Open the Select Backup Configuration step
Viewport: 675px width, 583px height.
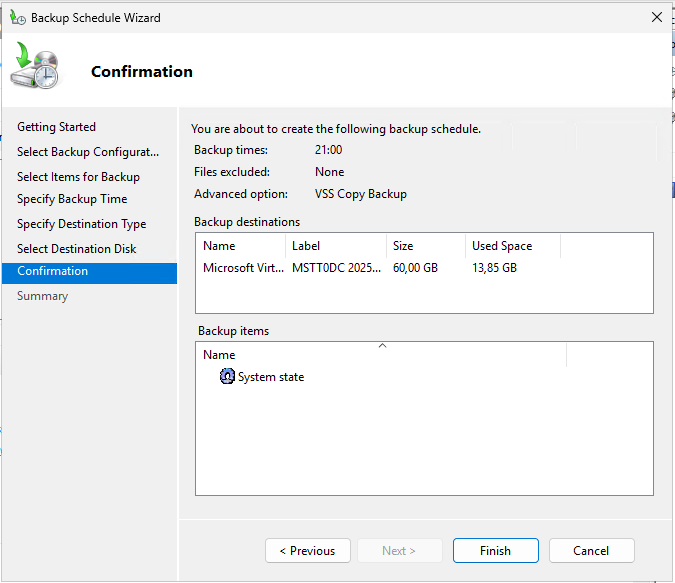[x=88, y=152]
